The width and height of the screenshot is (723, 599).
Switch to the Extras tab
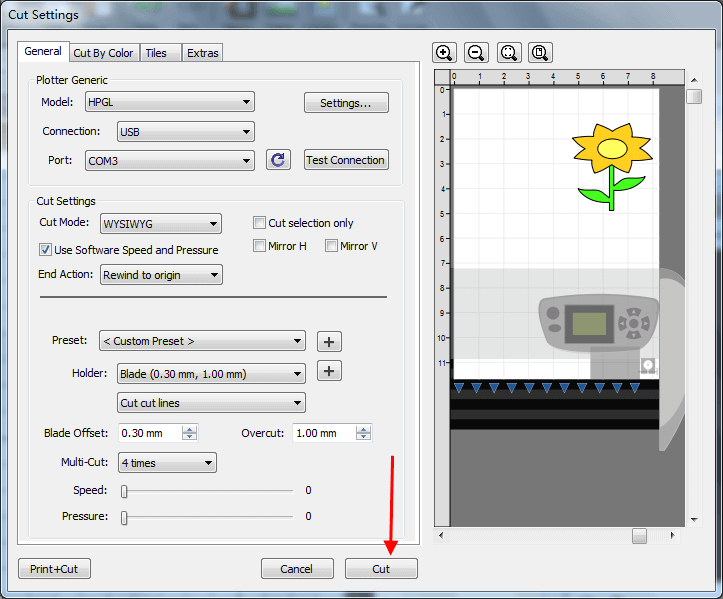point(202,53)
